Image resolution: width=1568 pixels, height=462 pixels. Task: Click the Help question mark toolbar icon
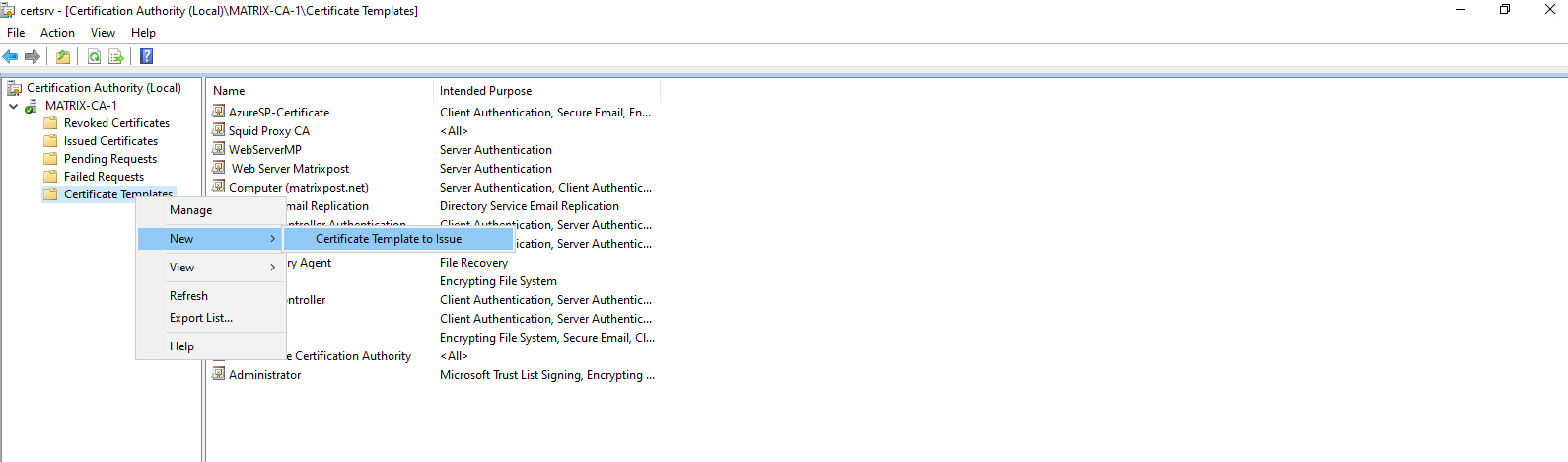click(146, 56)
